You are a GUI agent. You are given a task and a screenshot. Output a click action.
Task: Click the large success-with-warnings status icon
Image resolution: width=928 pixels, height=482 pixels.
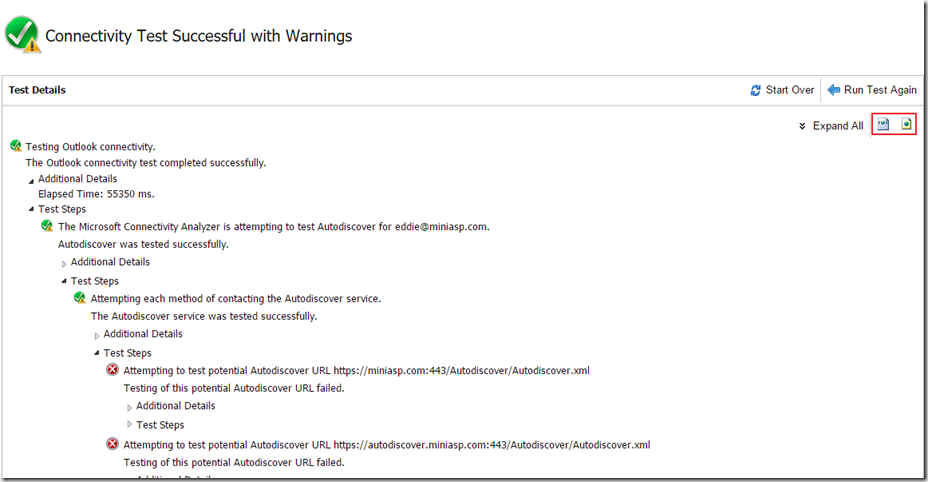tap(22, 34)
